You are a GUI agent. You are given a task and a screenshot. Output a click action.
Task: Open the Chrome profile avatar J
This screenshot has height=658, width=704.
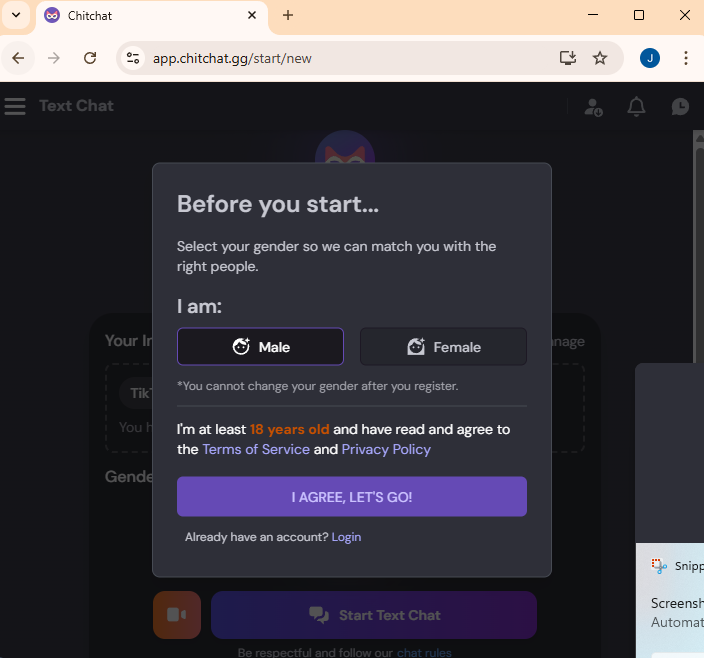pyautogui.click(x=650, y=58)
